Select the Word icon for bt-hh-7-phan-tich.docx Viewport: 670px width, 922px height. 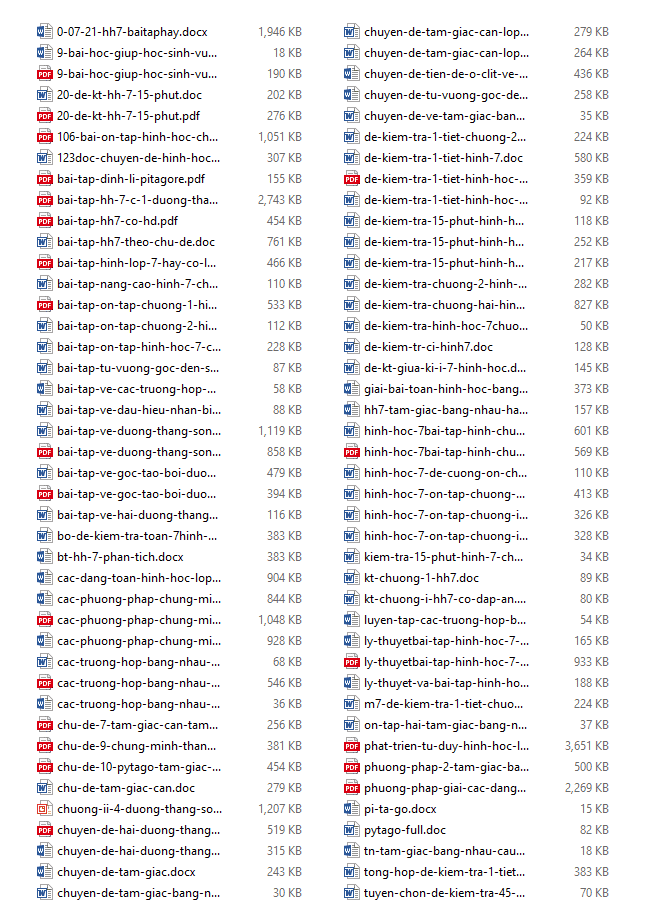[x=44, y=557]
